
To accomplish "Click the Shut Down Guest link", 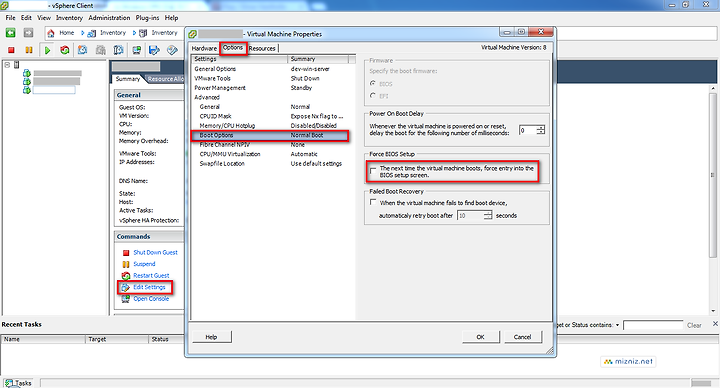I will (x=155, y=253).
